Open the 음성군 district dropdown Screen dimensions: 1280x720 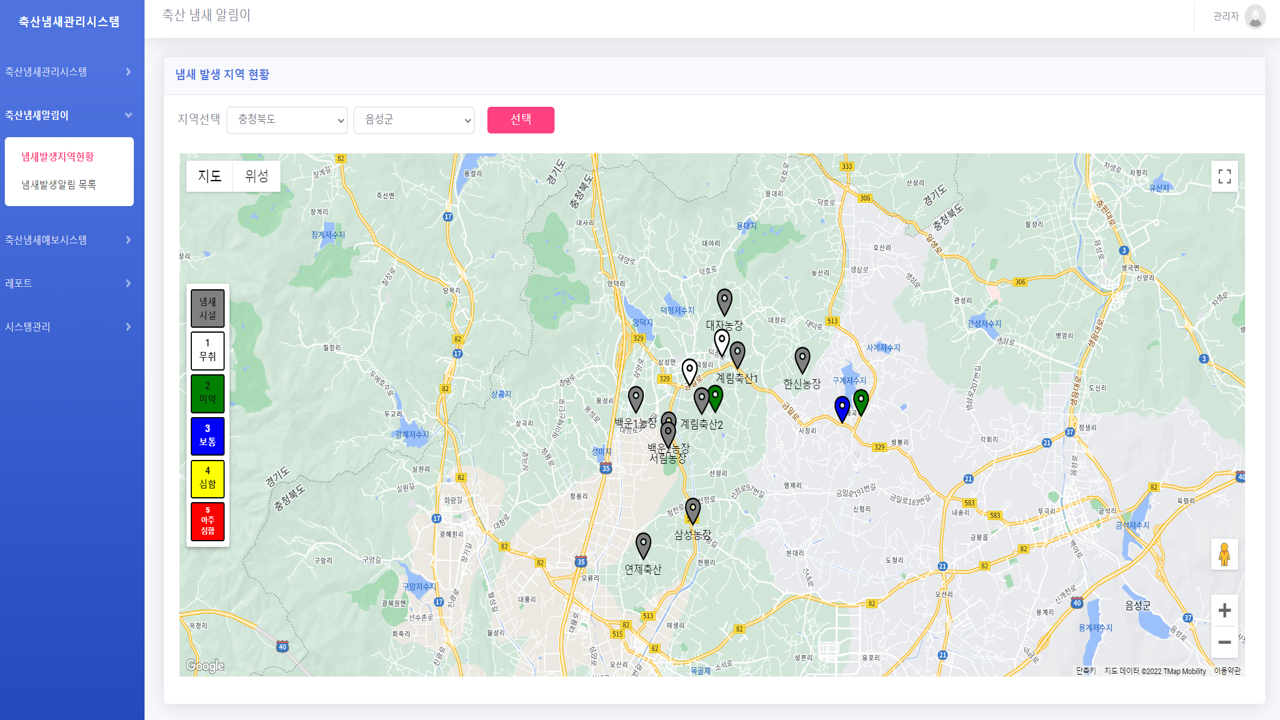pyautogui.click(x=414, y=120)
